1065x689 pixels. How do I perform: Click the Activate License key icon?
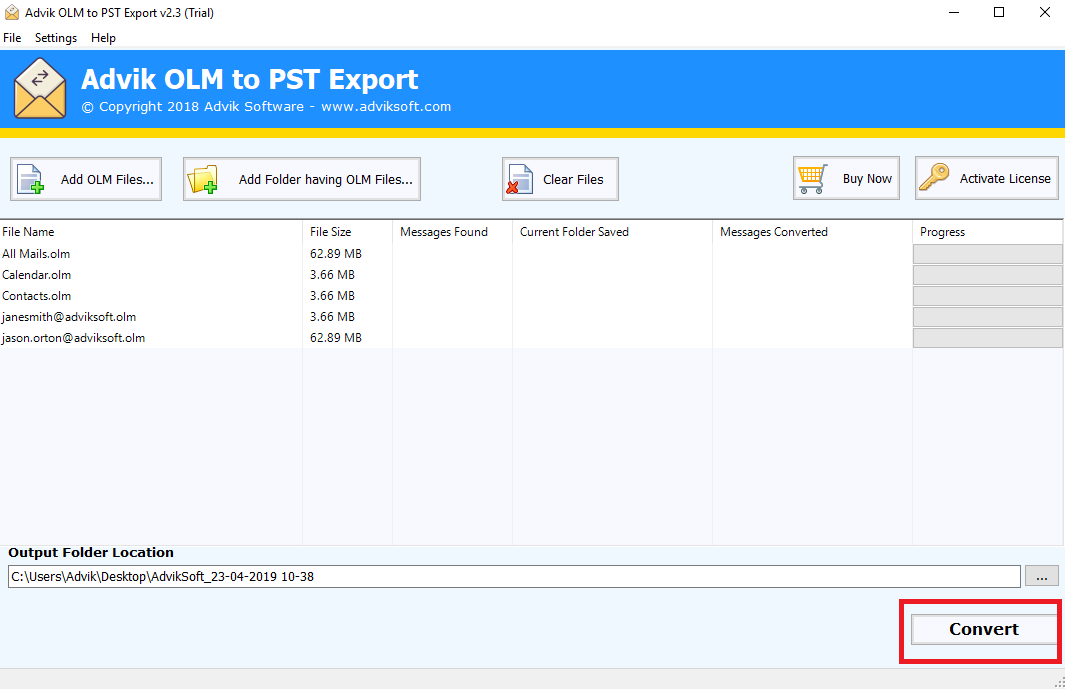pos(934,178)
